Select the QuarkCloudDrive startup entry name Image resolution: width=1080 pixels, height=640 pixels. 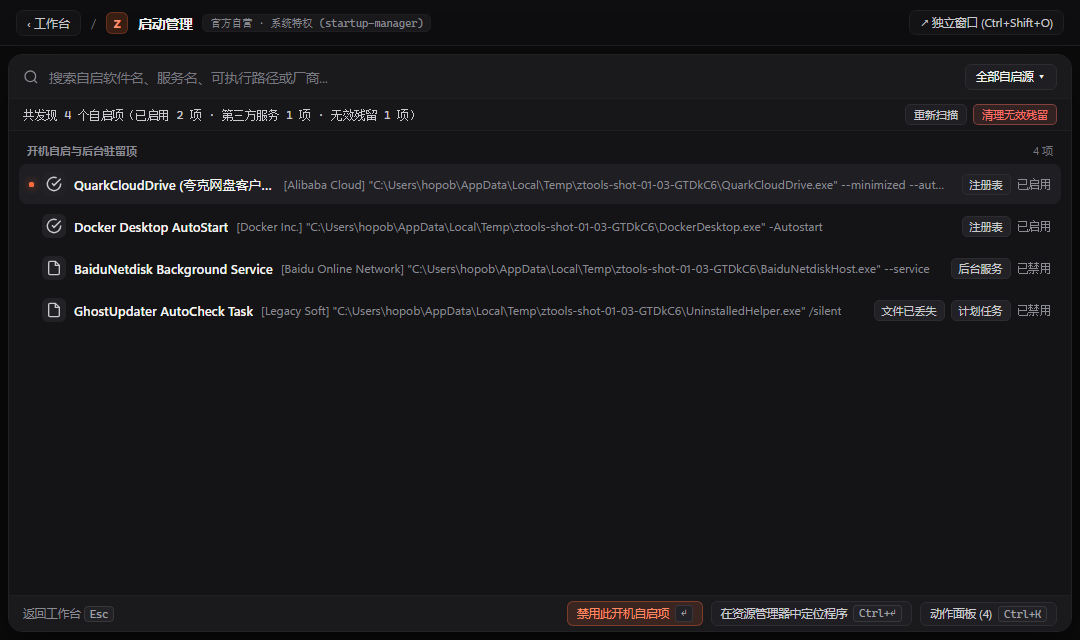tap(172, 185)
